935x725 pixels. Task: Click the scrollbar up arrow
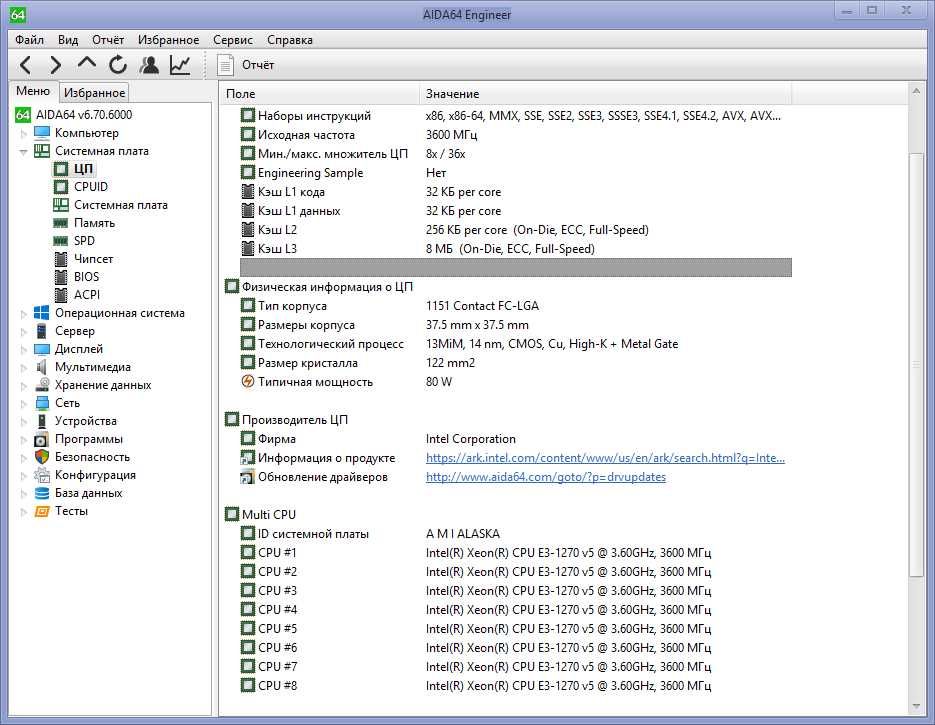[x=916, y=91]
